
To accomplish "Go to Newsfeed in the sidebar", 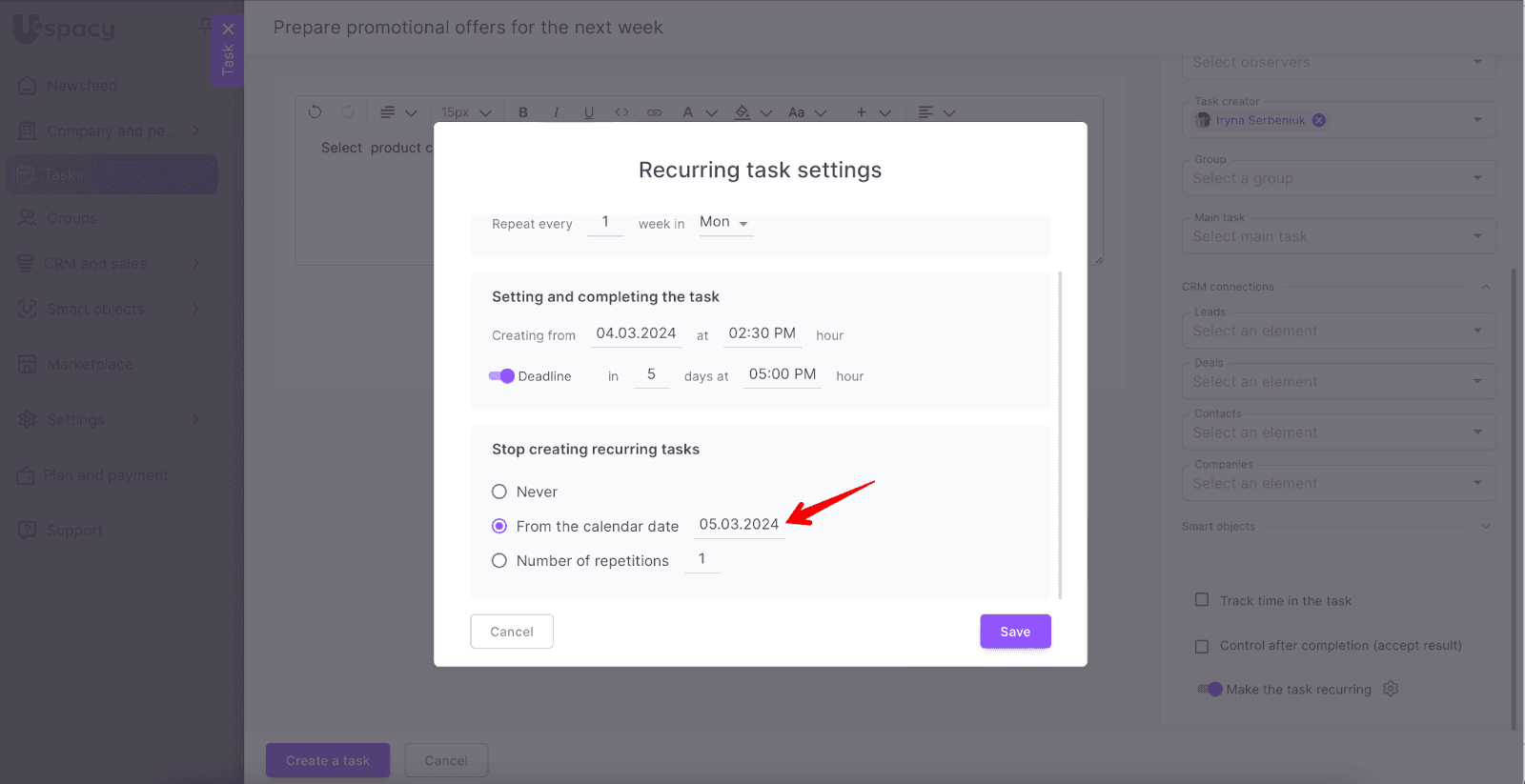I will pos(83,86).
